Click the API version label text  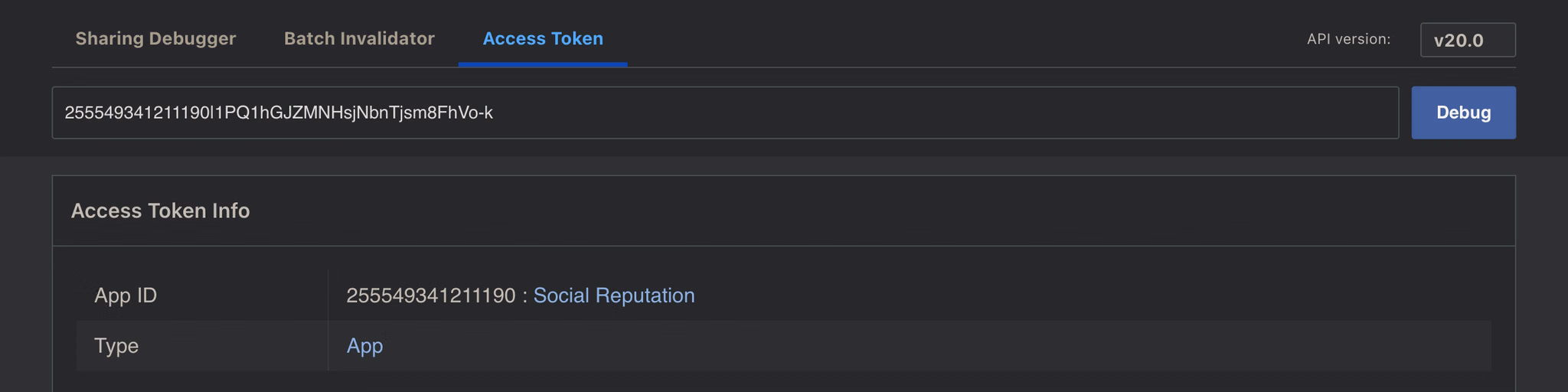pos(1348,39)
